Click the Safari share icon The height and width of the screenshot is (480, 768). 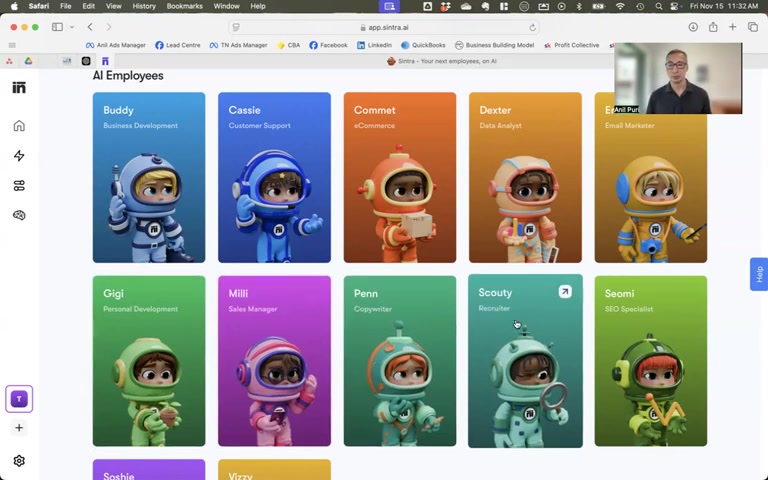713,27
